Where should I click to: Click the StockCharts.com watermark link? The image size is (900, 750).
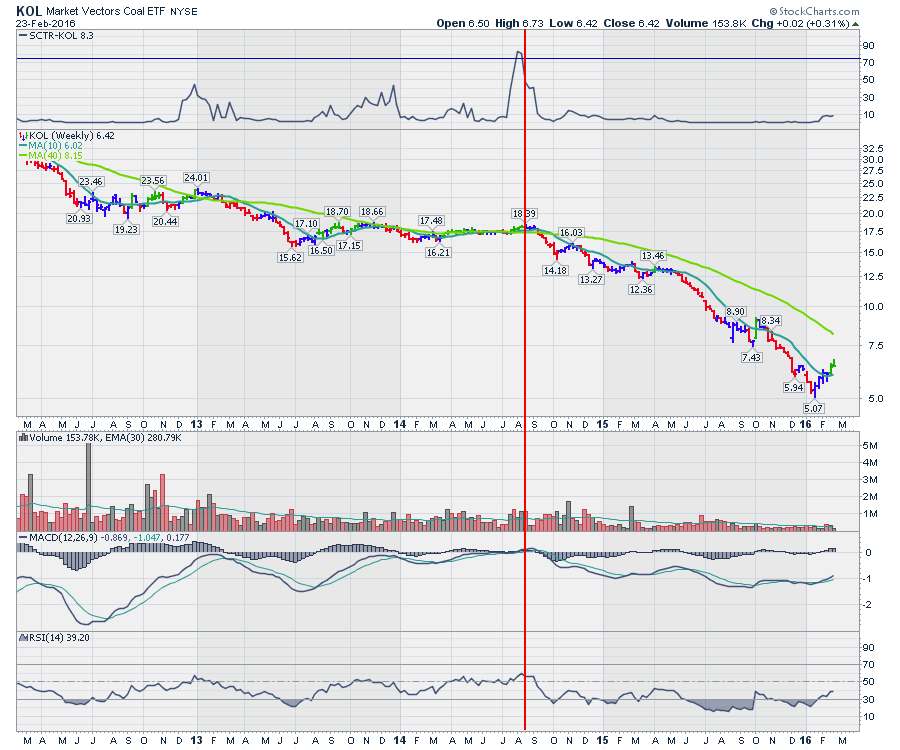point(814,11)
